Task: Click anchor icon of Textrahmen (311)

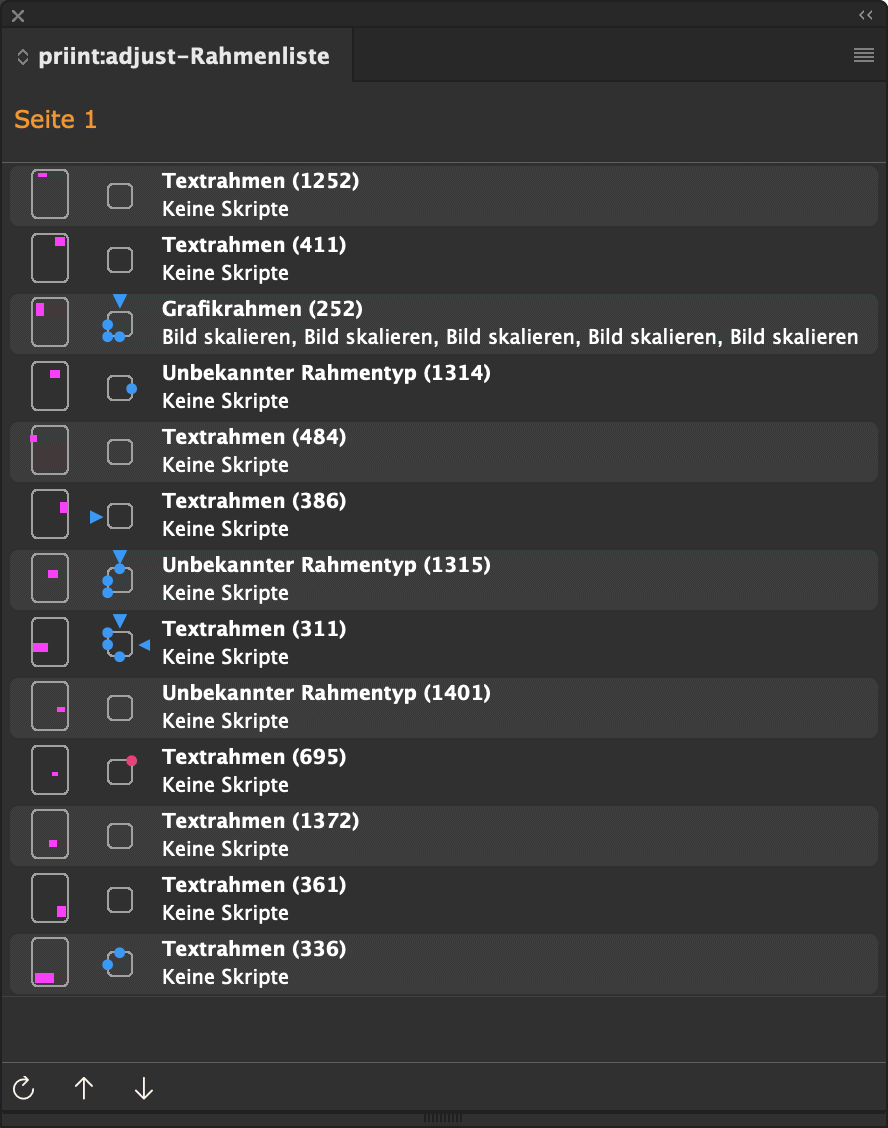Action: click(124, 639)
